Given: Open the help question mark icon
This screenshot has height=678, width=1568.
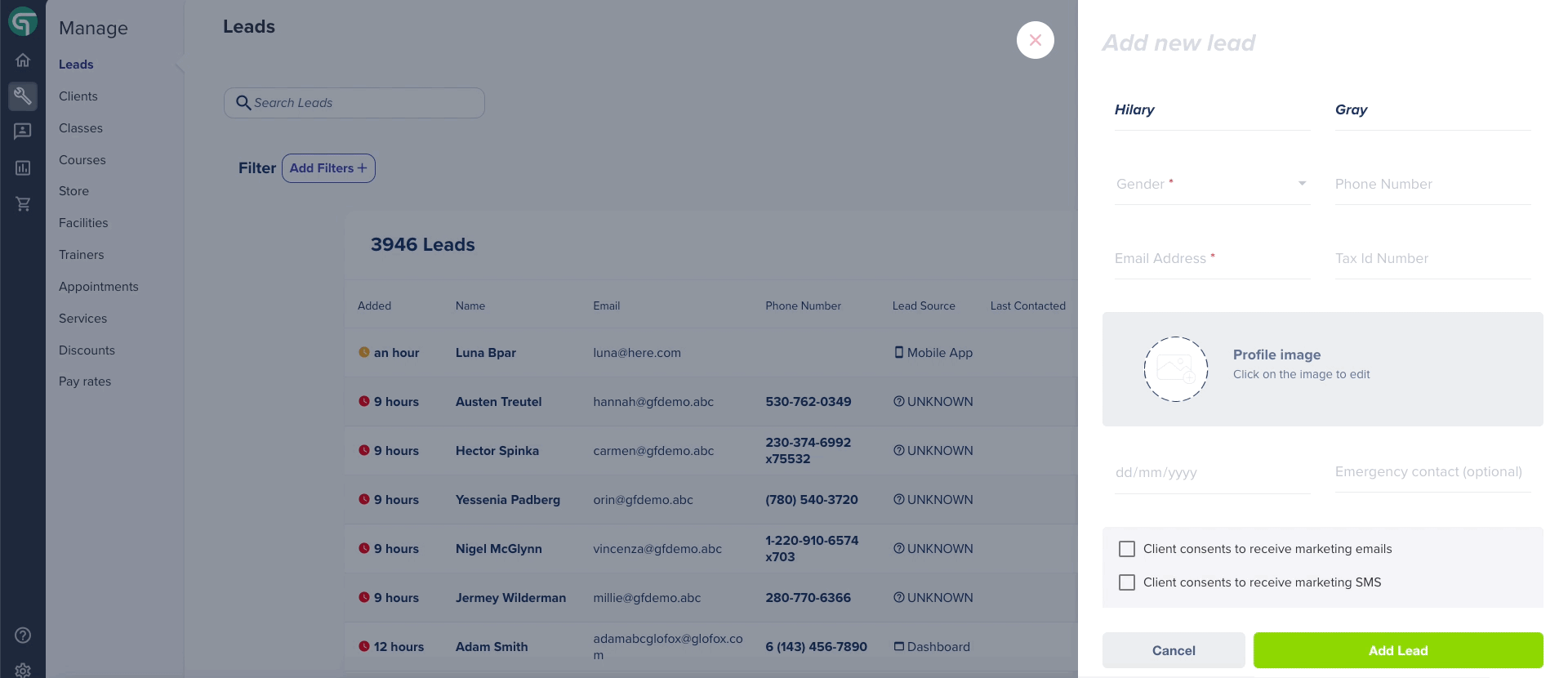Looking at the screenshot, I should tap(23, 636).
